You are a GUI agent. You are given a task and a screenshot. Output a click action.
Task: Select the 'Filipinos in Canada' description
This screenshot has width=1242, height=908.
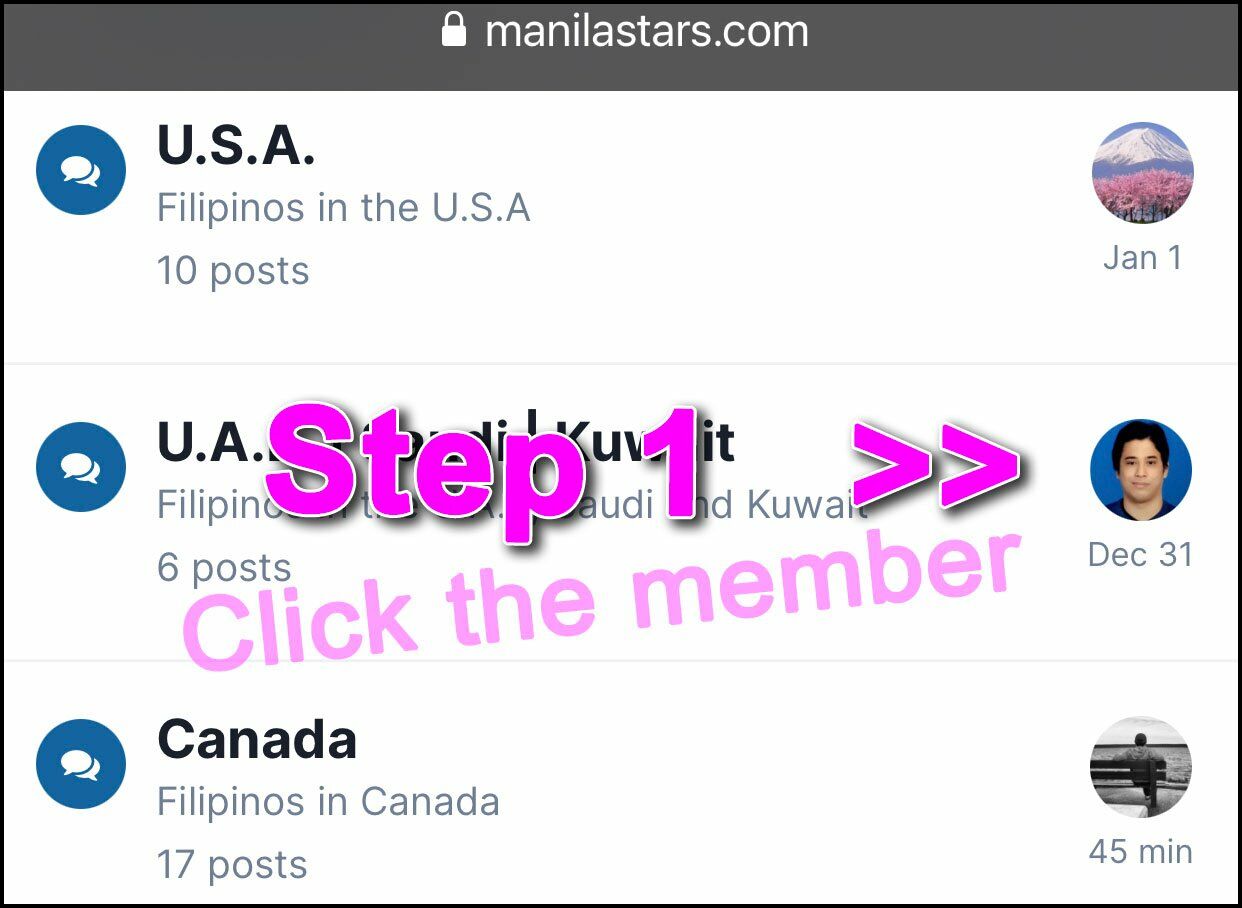[x=328, y=802]
